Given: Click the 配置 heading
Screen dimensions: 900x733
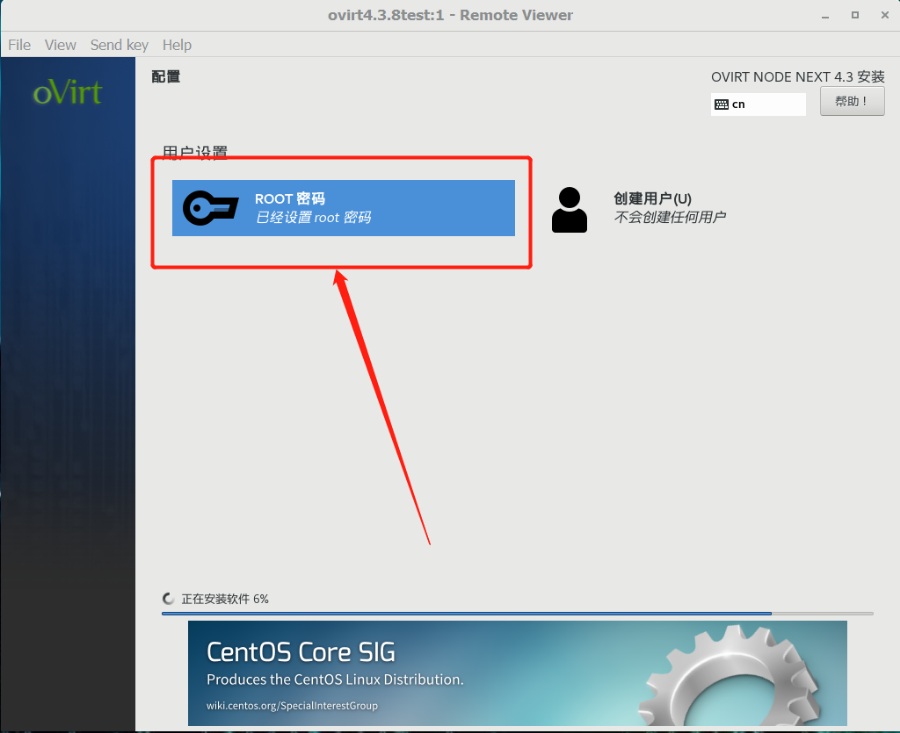Looking at the screenshot, I should click(x=166, y=76).
